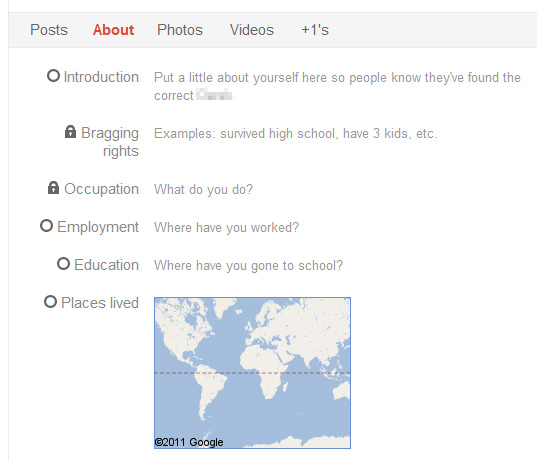Click the Education section label
Image resolution: width=537 pixels, height=461 pixels.
coord(107,265)
